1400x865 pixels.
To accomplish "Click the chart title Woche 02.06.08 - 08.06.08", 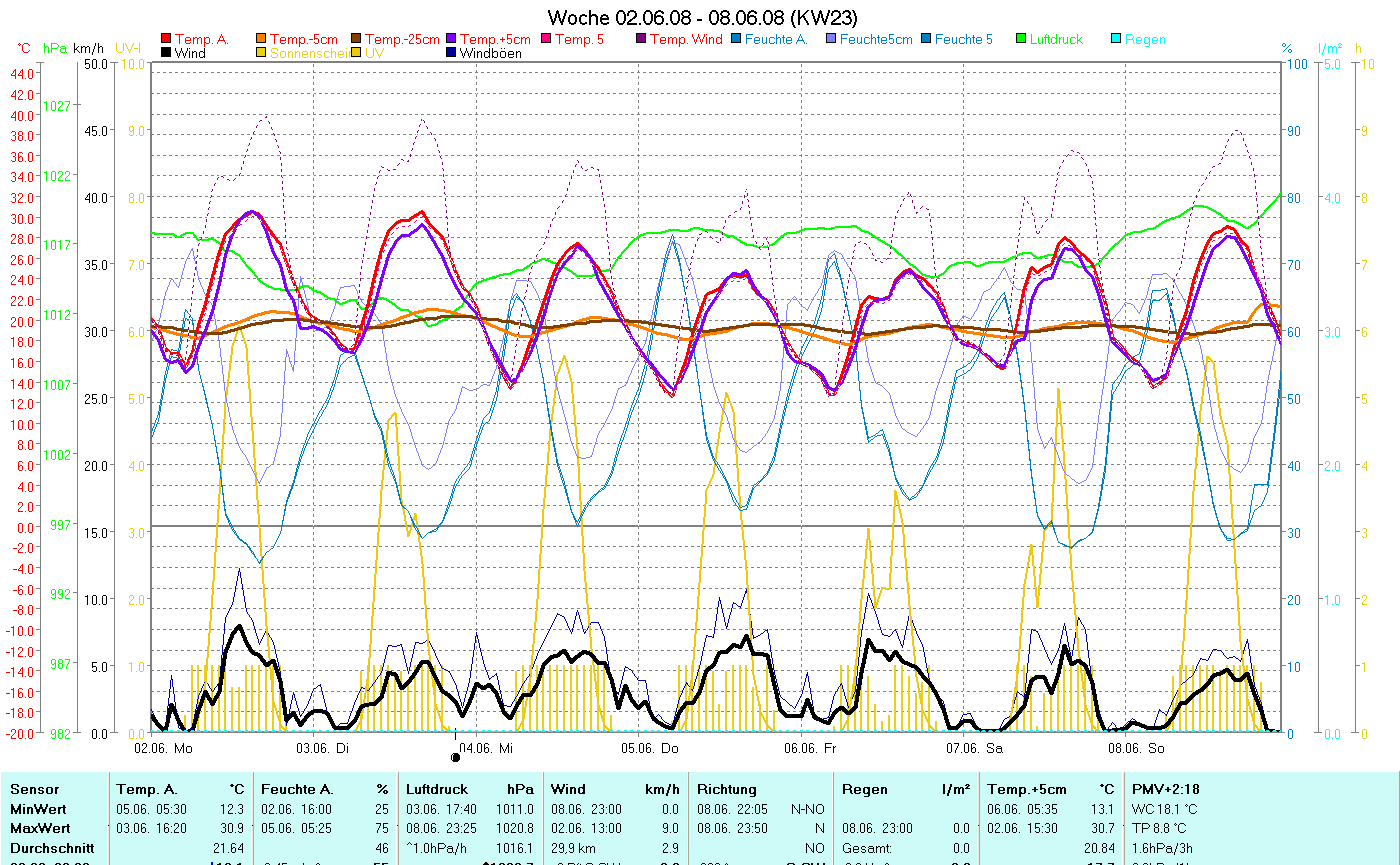I will point(702,18).
